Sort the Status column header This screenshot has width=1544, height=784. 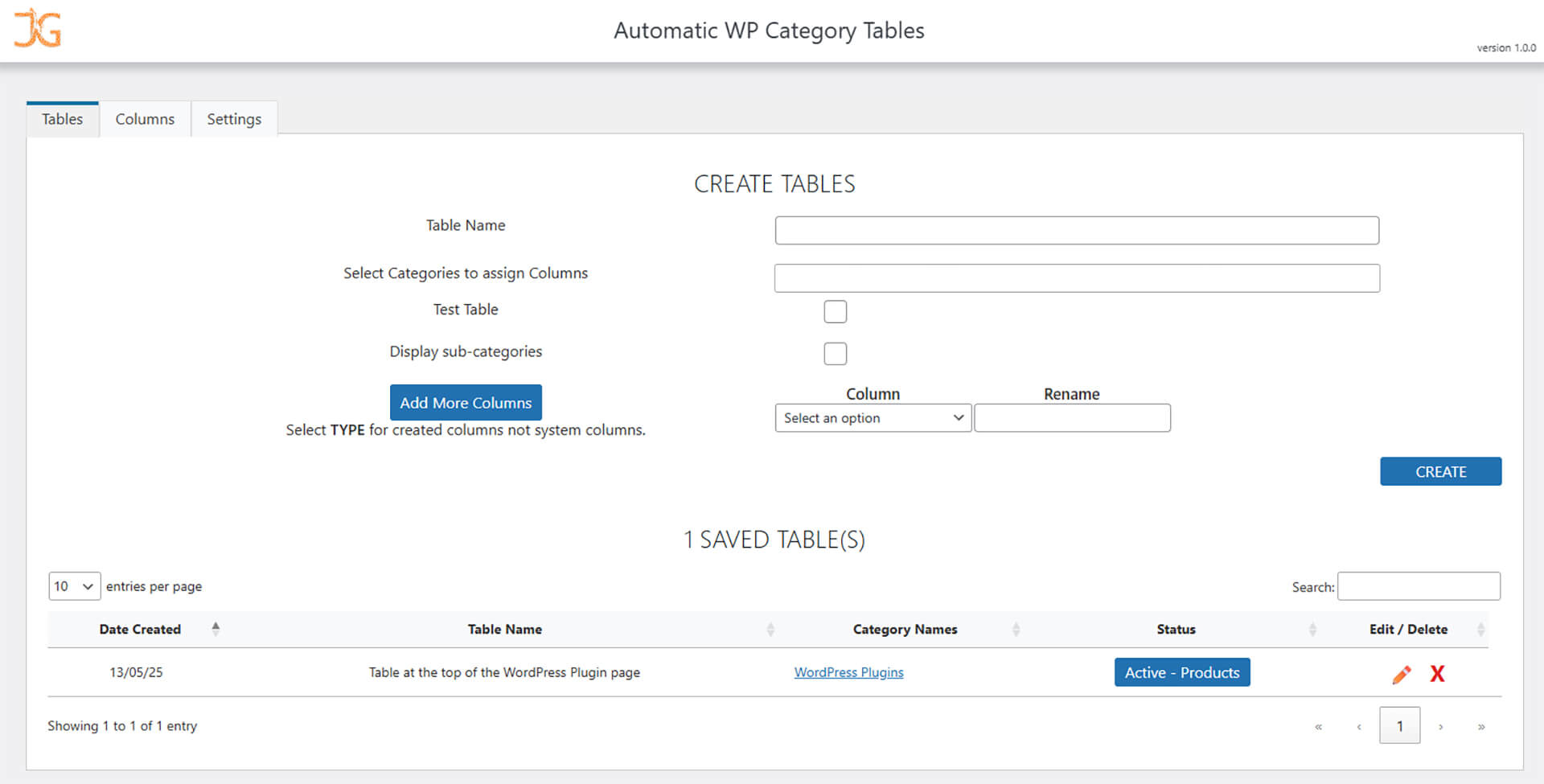click(x=1176, y=630)
